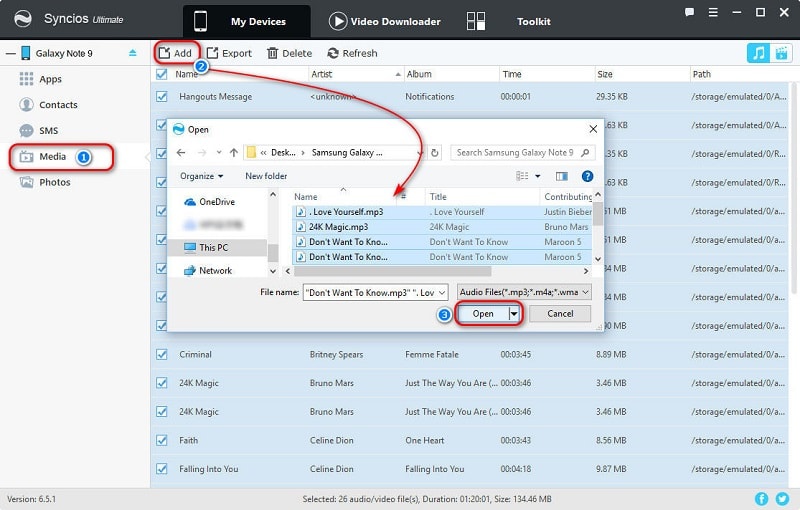Toggle the preview pane icon
The height and width of the screenshot is (510, 800).
tap(562, 176)
